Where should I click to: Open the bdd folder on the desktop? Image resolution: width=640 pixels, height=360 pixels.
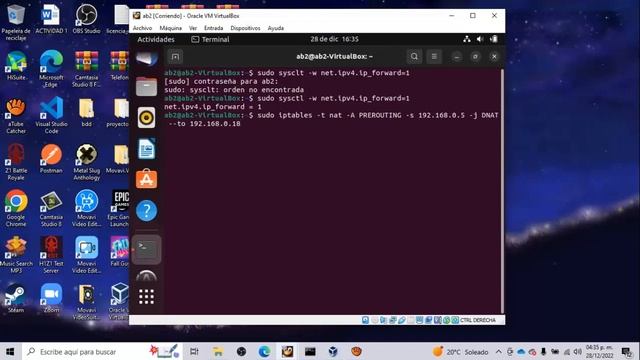(x=86, y=112)
